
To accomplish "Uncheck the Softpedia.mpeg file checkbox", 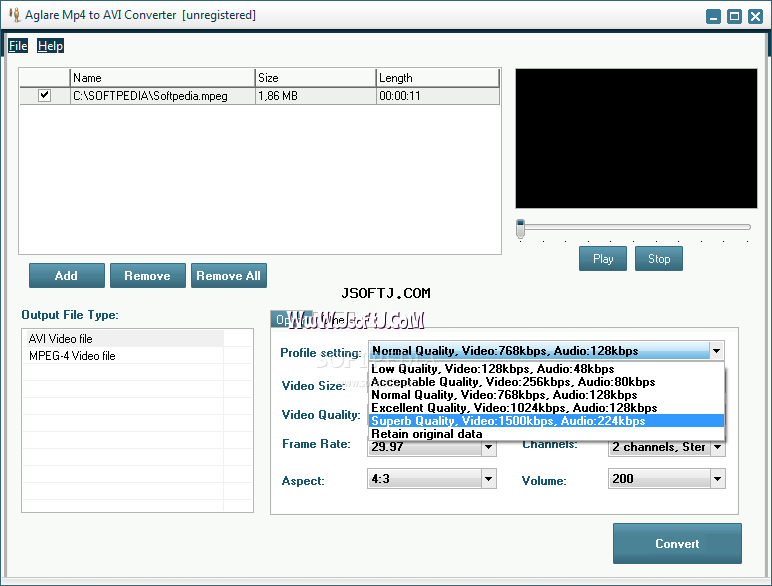I will 44,96.
